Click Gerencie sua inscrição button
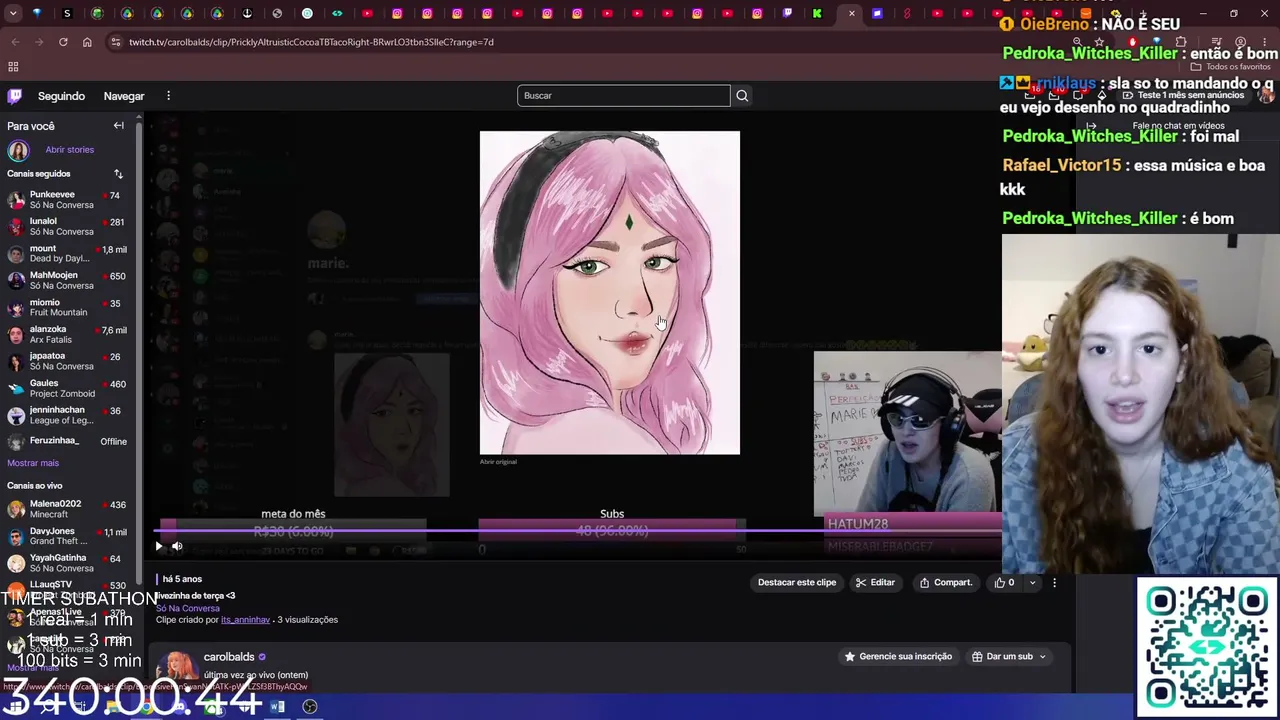1280x720 pixels. coord(898,657)
